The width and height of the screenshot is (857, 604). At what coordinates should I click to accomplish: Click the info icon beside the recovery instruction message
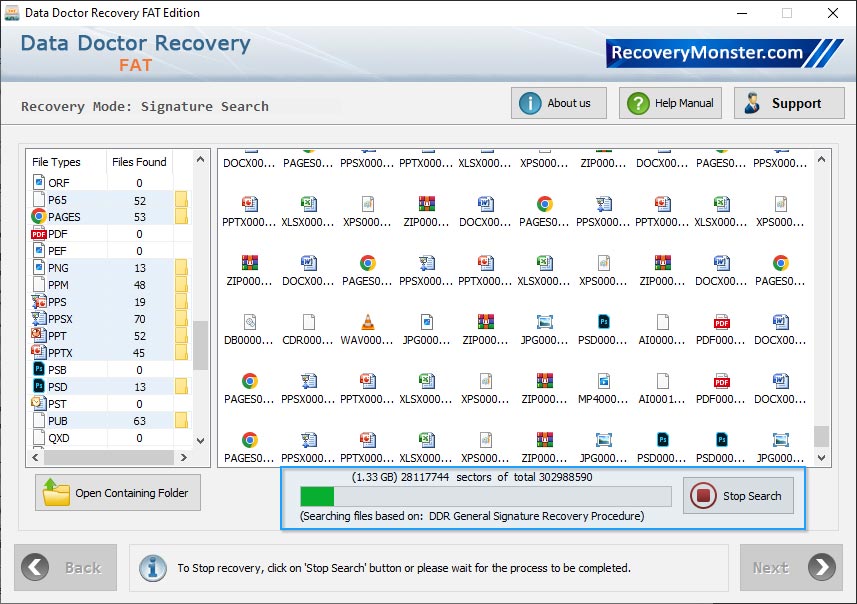(x=152, y=567)
